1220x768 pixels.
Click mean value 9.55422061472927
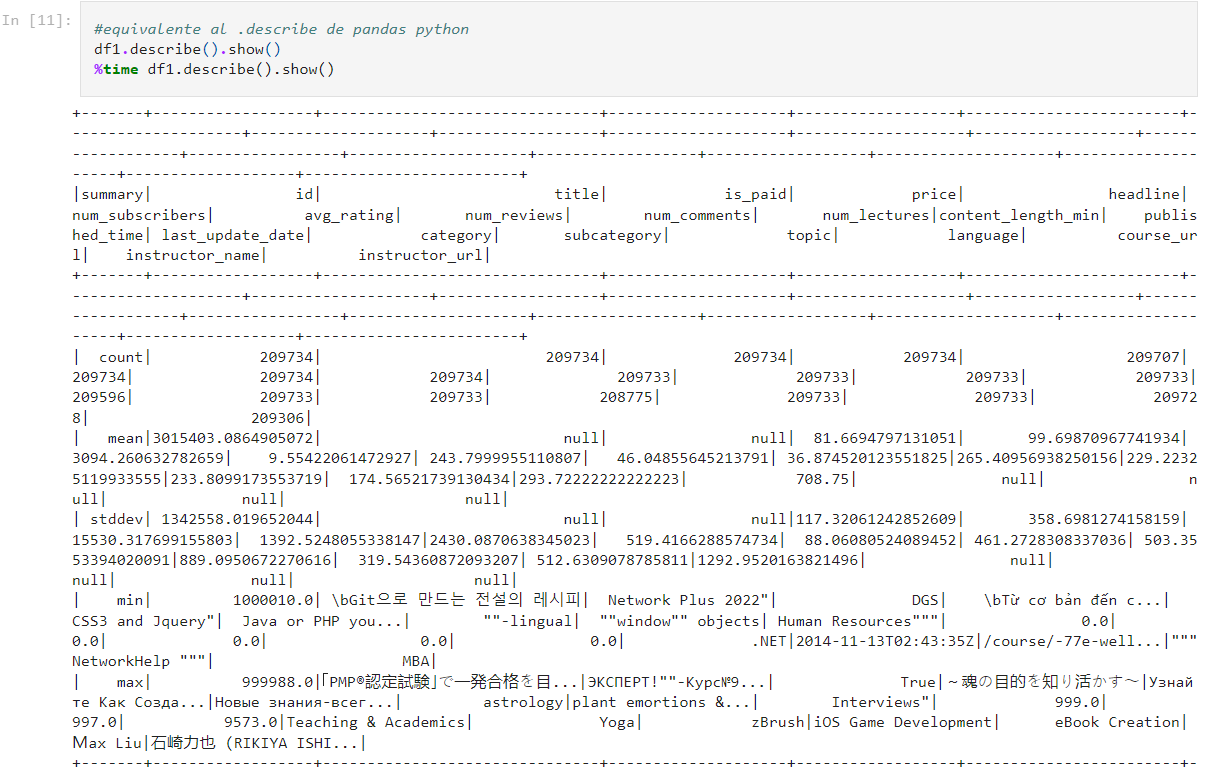[340, 458]
